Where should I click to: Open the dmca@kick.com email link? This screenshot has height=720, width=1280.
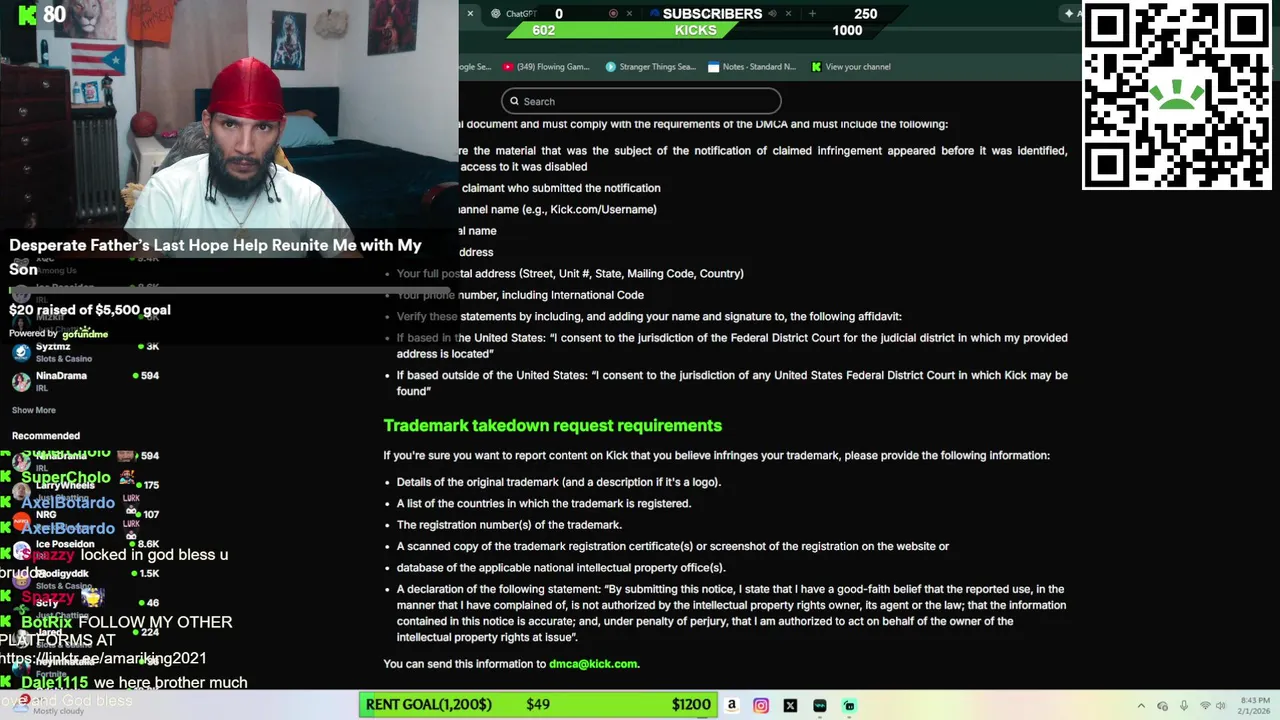(593, 664)
